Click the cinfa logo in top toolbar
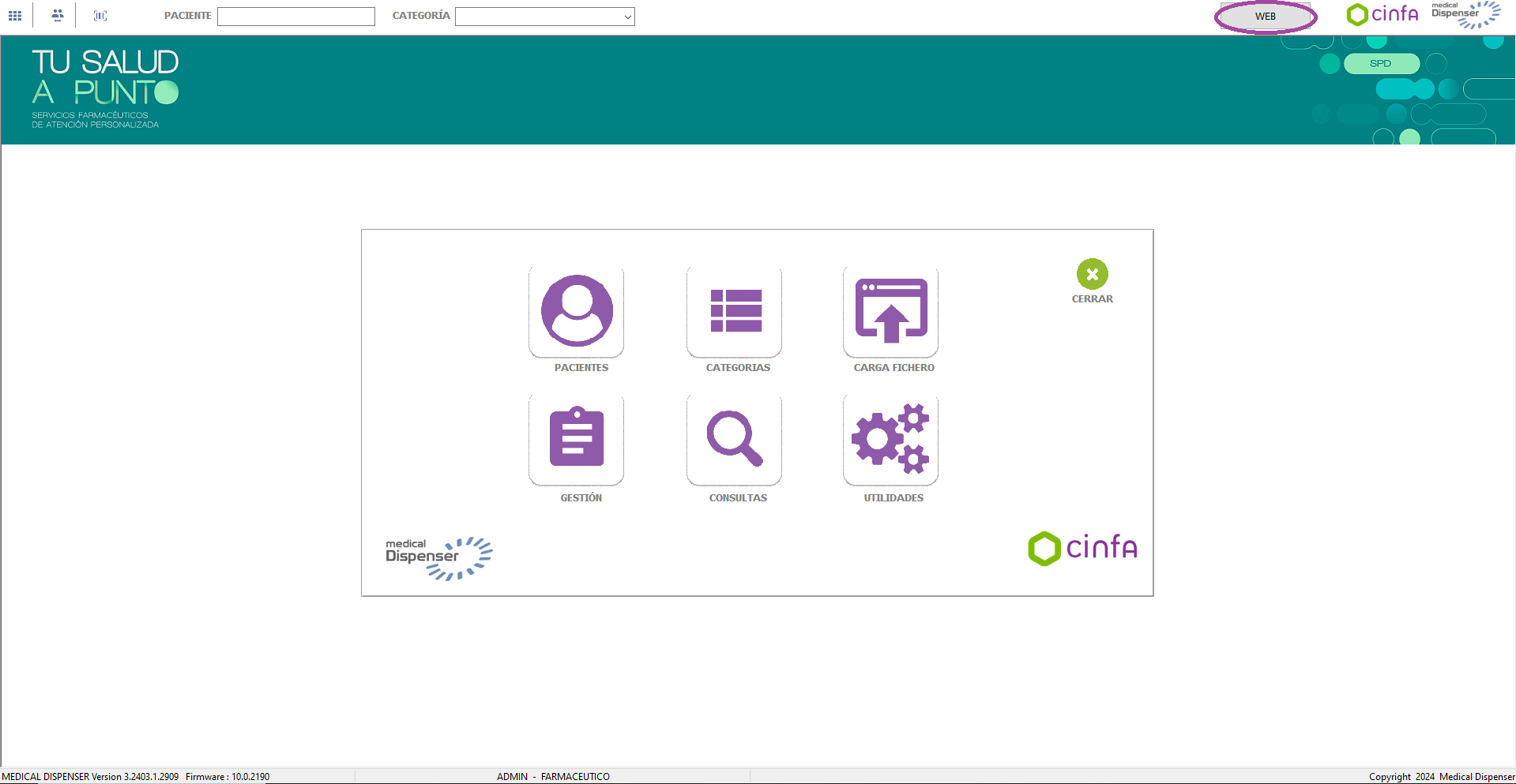Image resolution: width=1516 pixels, height=784 pixels. coord(1382,14)
